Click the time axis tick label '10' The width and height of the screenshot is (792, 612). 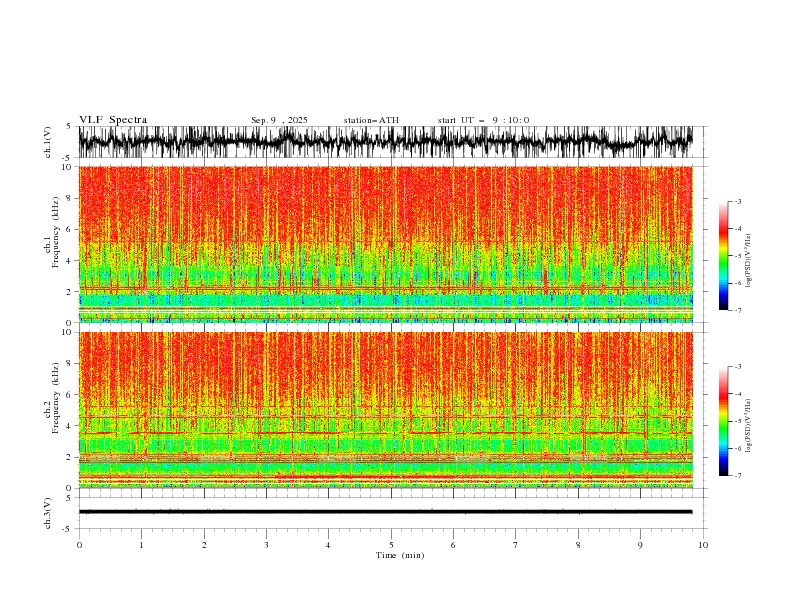tap(703, 545)
